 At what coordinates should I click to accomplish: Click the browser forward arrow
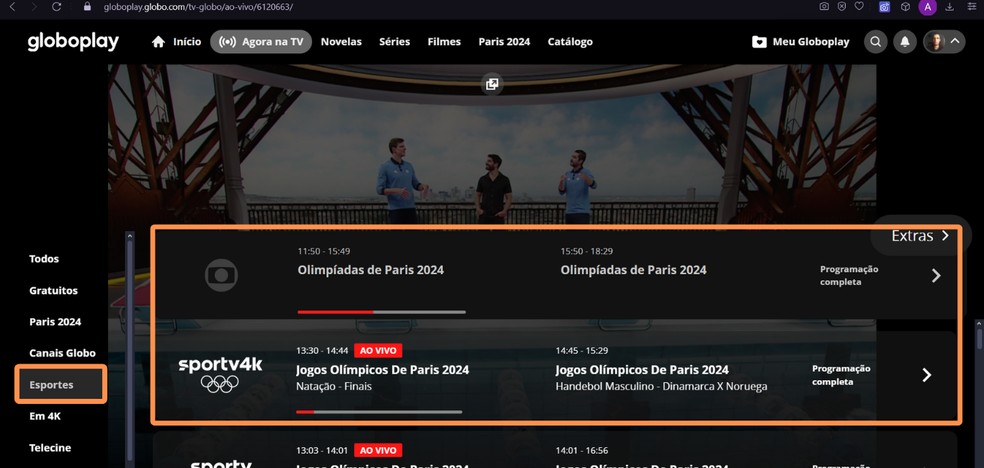click(34, 7)
